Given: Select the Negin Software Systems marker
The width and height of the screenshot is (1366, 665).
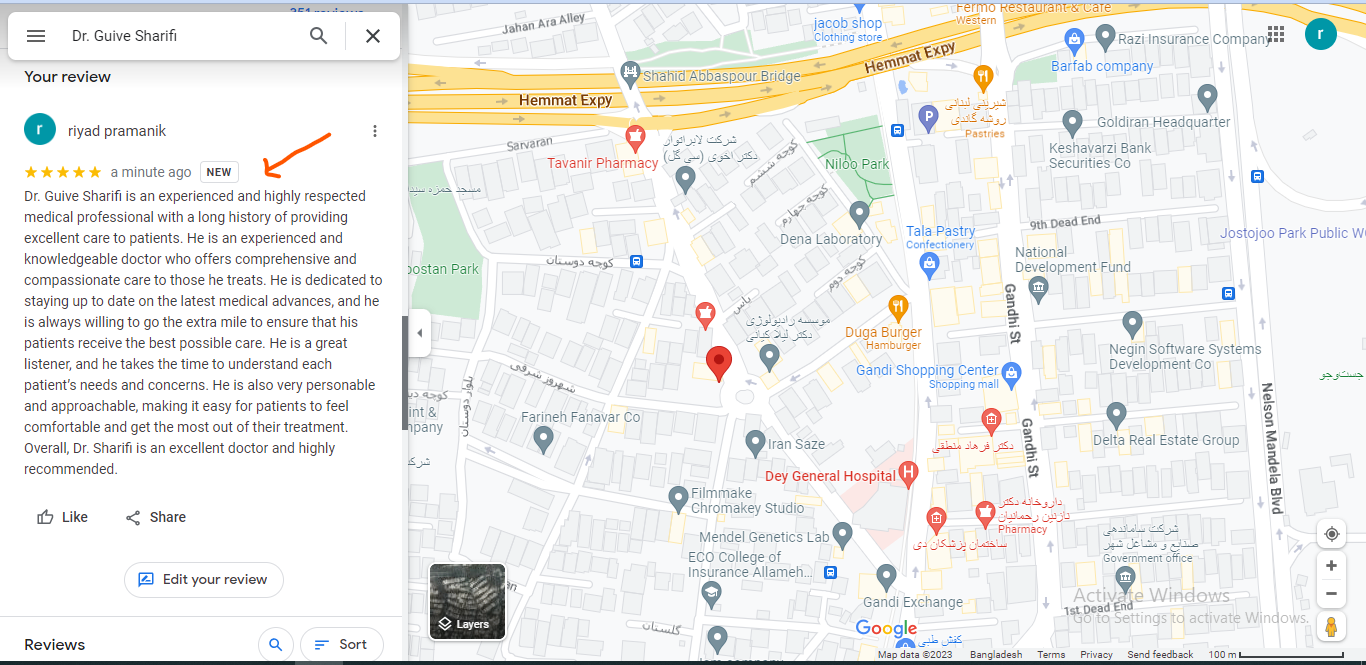Looking at the screenshot, I should [x=1132, y=323].
